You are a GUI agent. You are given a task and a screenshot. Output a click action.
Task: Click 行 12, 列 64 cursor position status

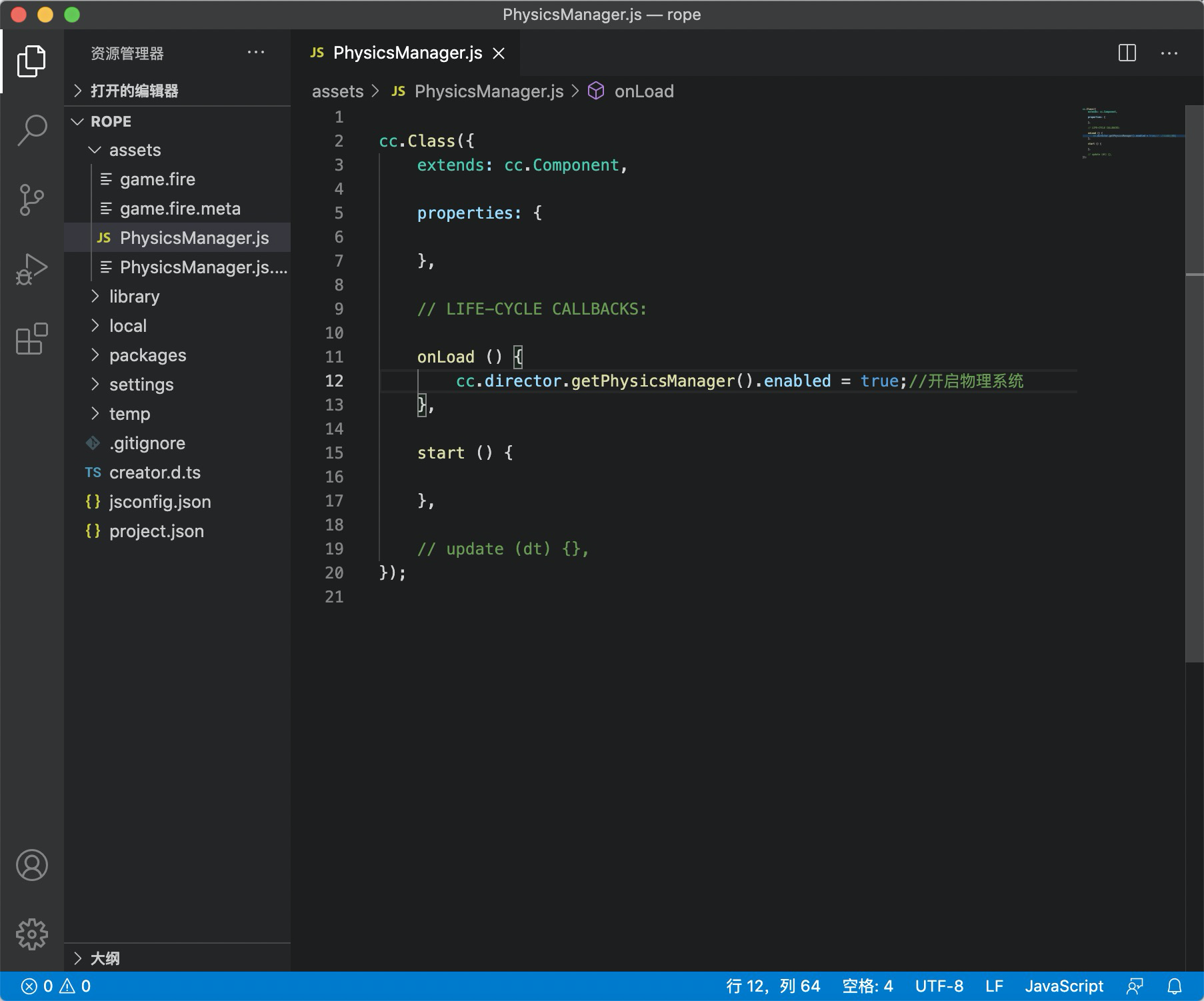tap(773, 986)
